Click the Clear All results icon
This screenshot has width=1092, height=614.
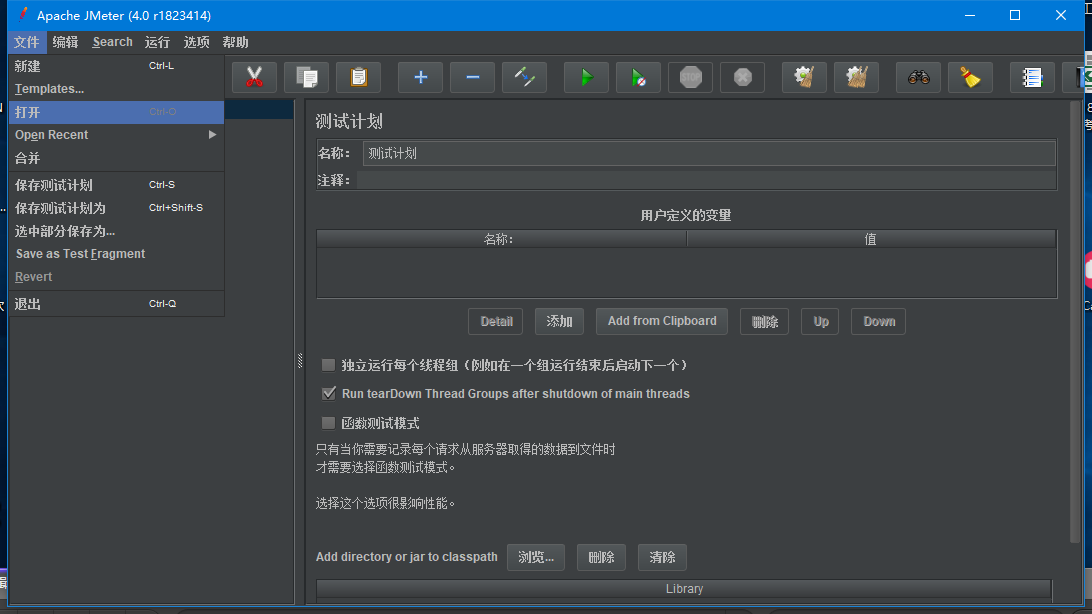(857, 77)
